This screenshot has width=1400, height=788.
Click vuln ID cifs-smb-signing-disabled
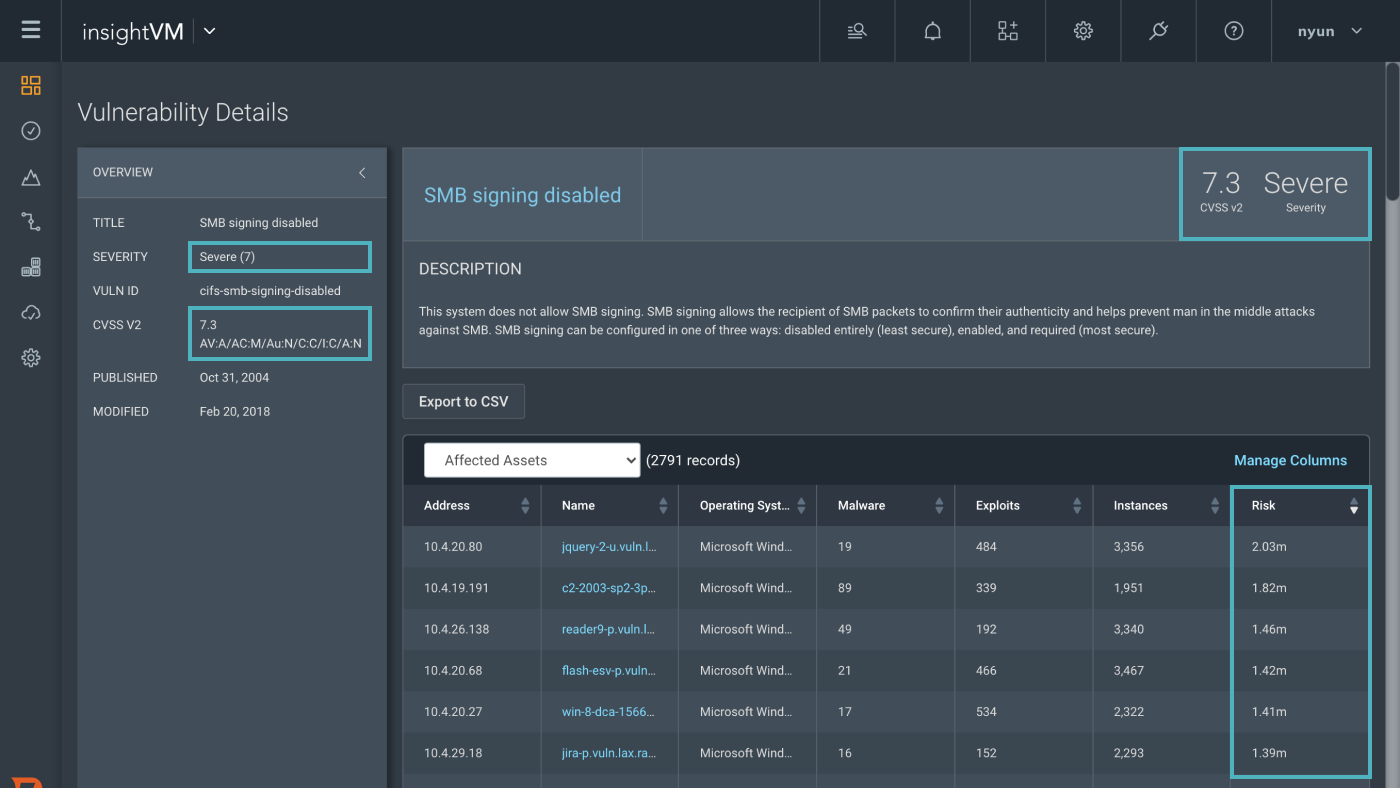click(x=270, y=291)
